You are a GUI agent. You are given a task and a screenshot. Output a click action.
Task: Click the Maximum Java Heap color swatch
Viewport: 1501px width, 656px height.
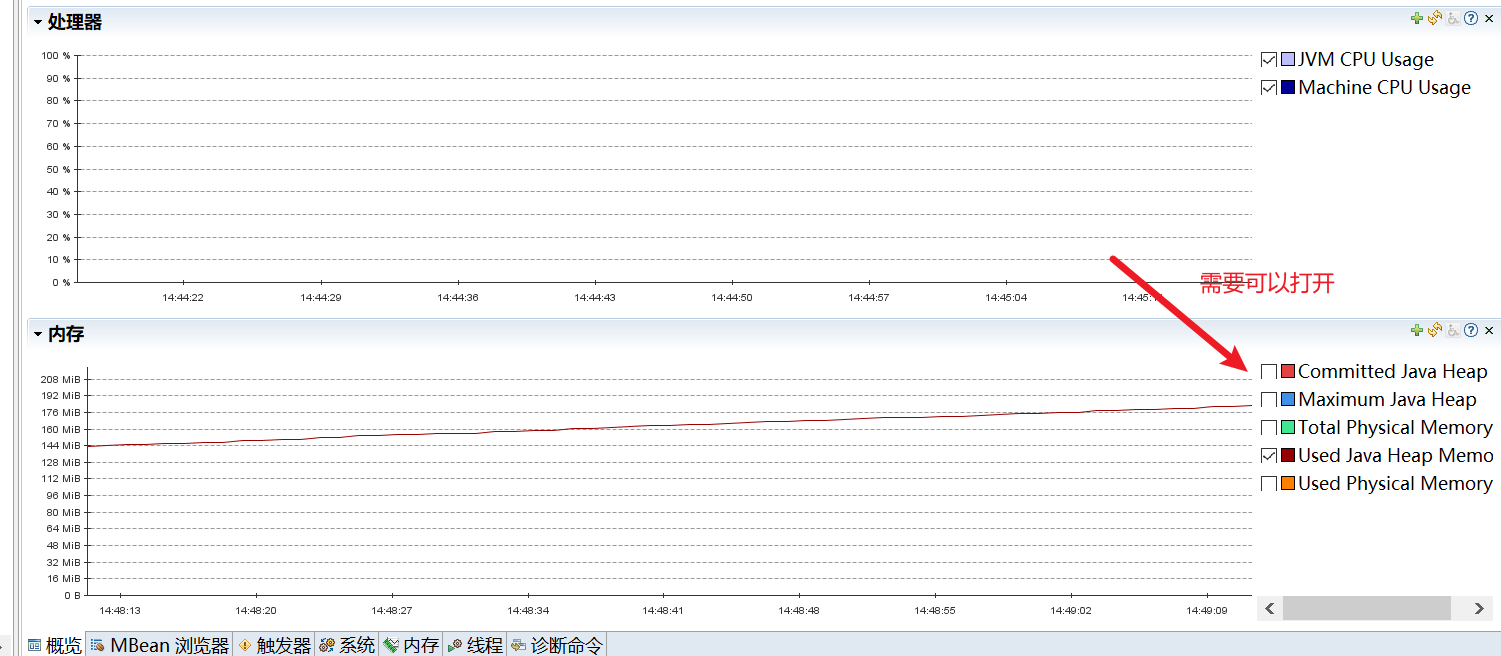point(1288,400)
